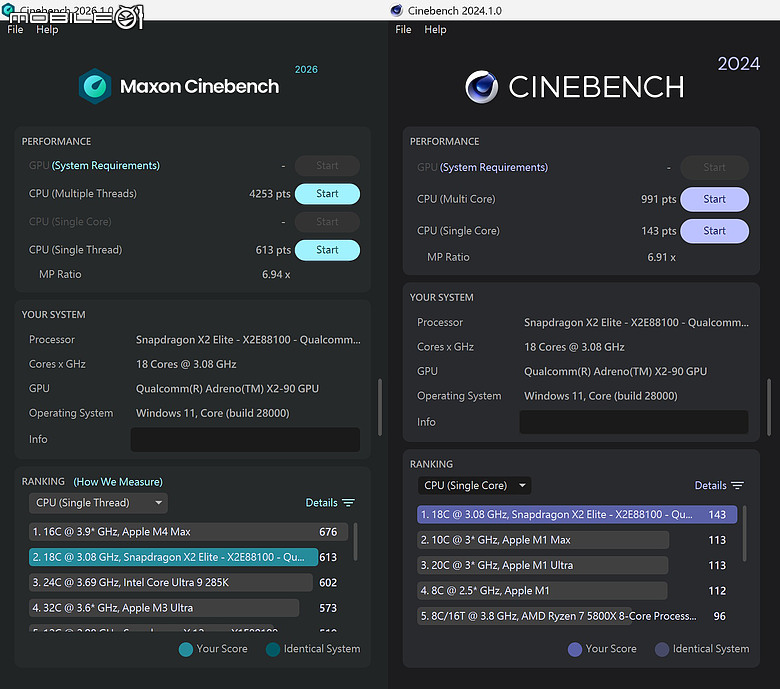Expand CPU (Single Thread) ranking dropdown
Viewport: 780px width, 689px height.
point(98,503)
